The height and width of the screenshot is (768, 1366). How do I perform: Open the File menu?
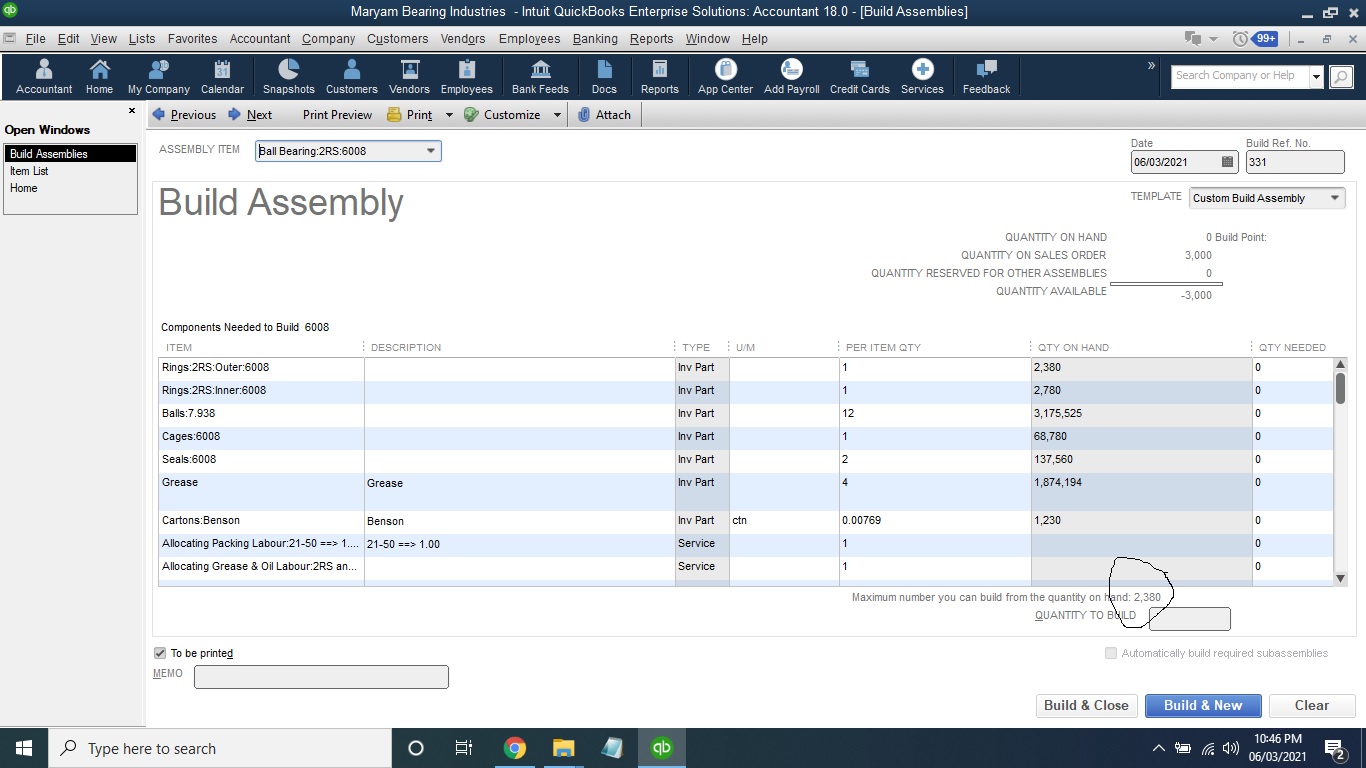coord(35,39)
